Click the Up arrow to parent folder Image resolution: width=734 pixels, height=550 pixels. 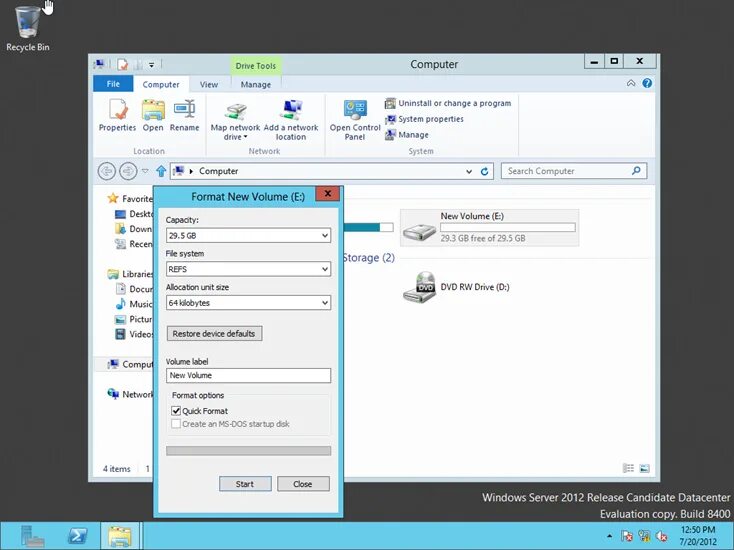[161, 171]
